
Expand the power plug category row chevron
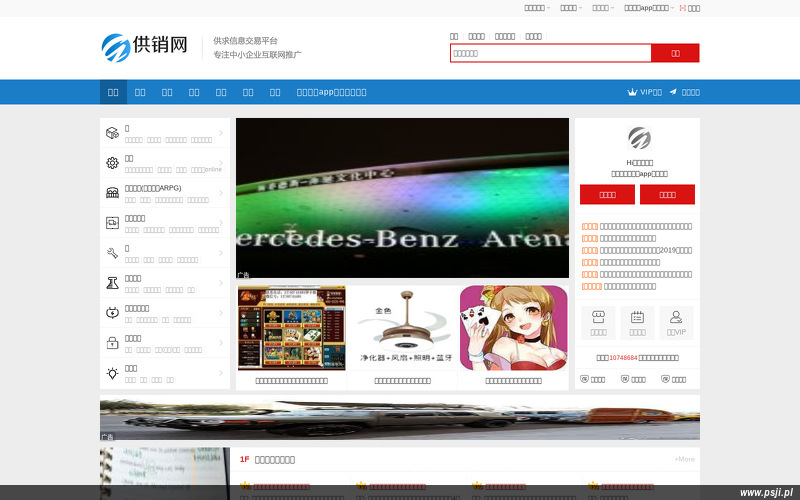[x=221, y=313]
